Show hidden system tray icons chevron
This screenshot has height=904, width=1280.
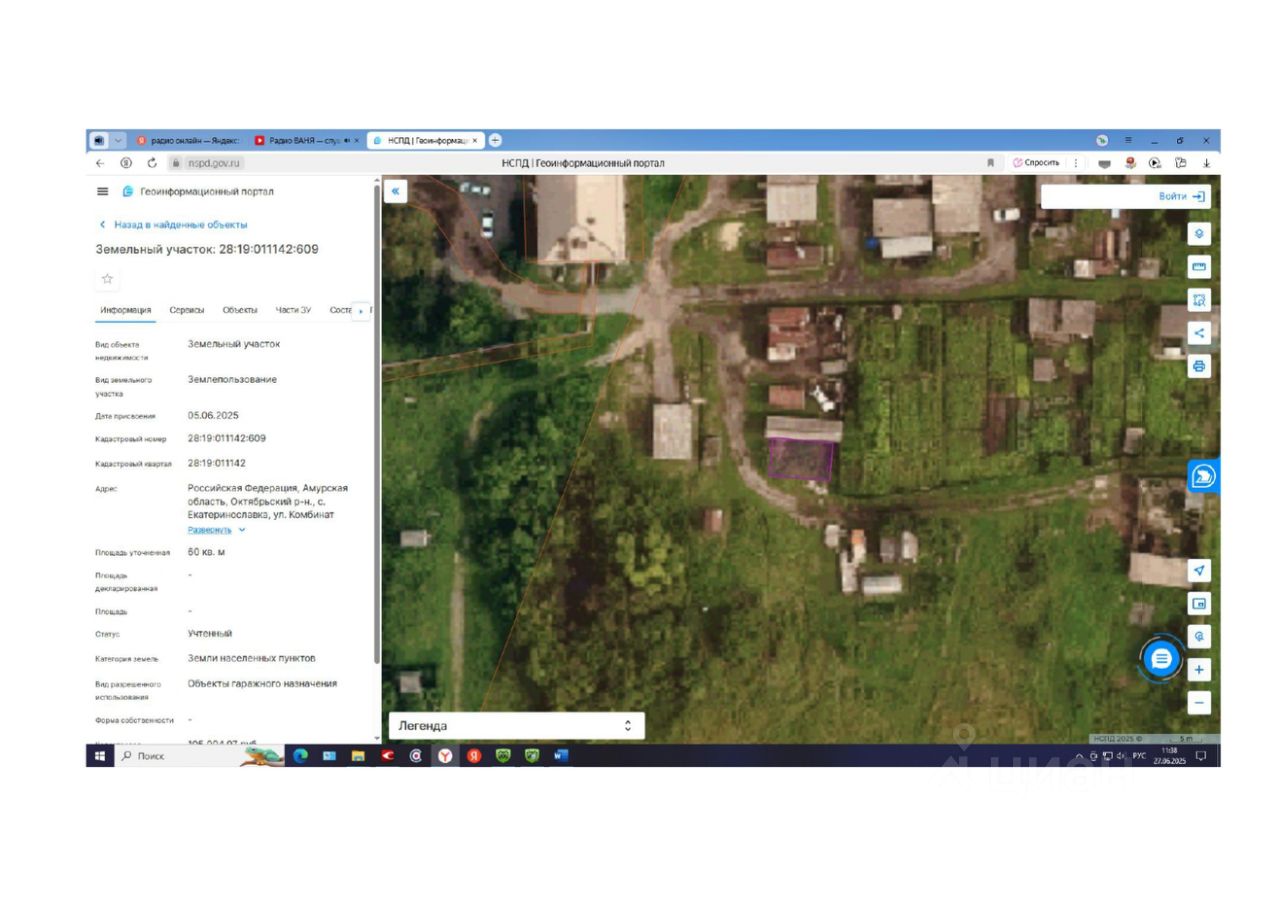(x=1080, y=756)
